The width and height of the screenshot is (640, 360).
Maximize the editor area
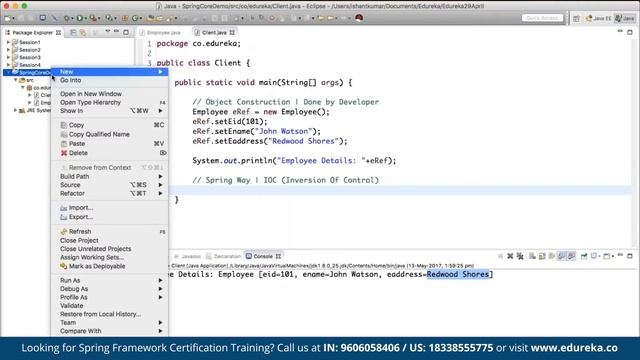[x=630, y=32]
